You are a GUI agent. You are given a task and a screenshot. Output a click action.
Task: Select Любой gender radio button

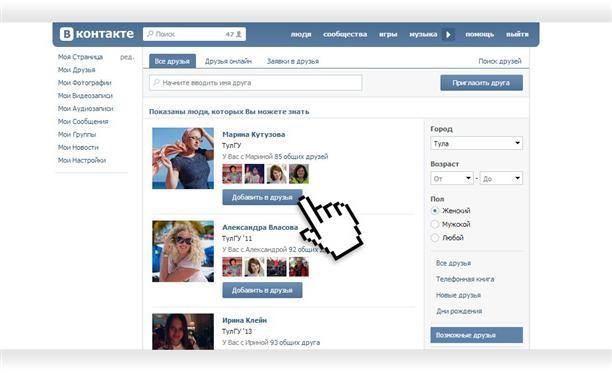point(435,238)
